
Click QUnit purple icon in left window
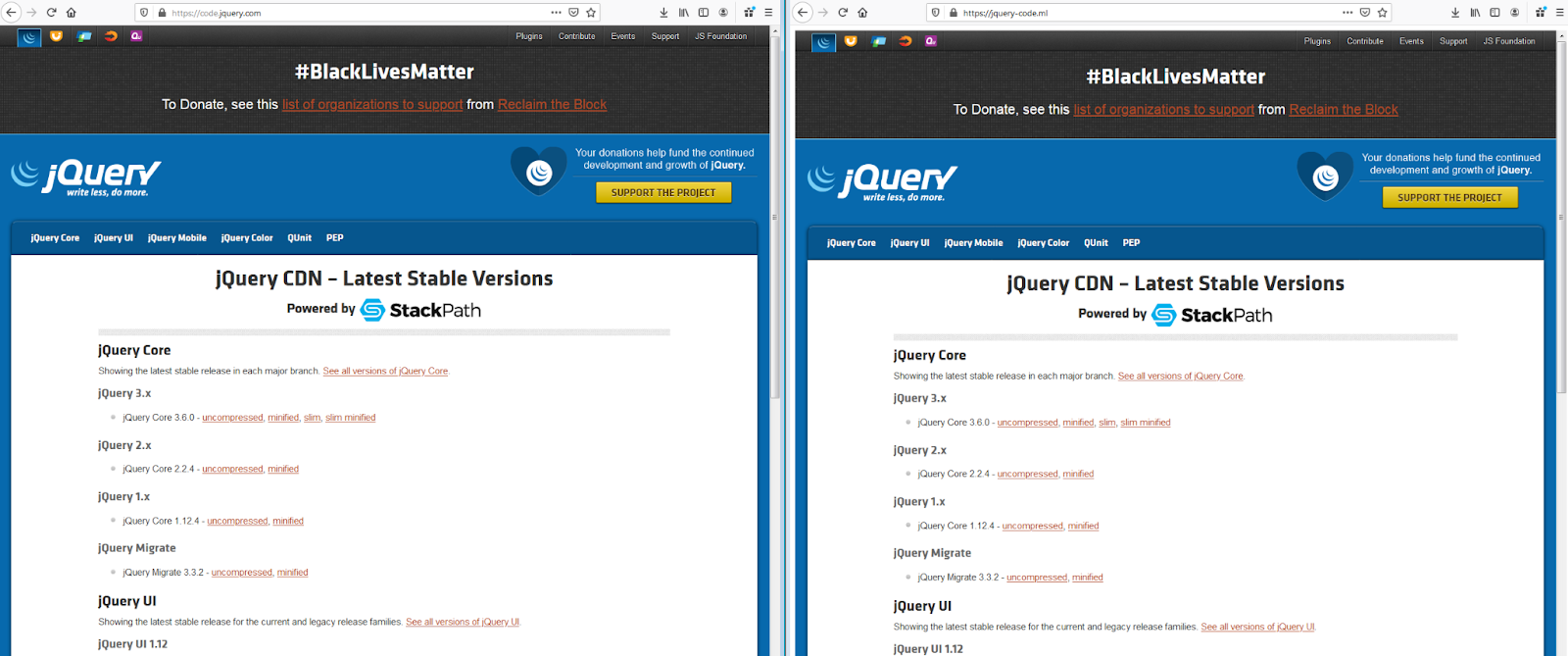click(136, 36)
